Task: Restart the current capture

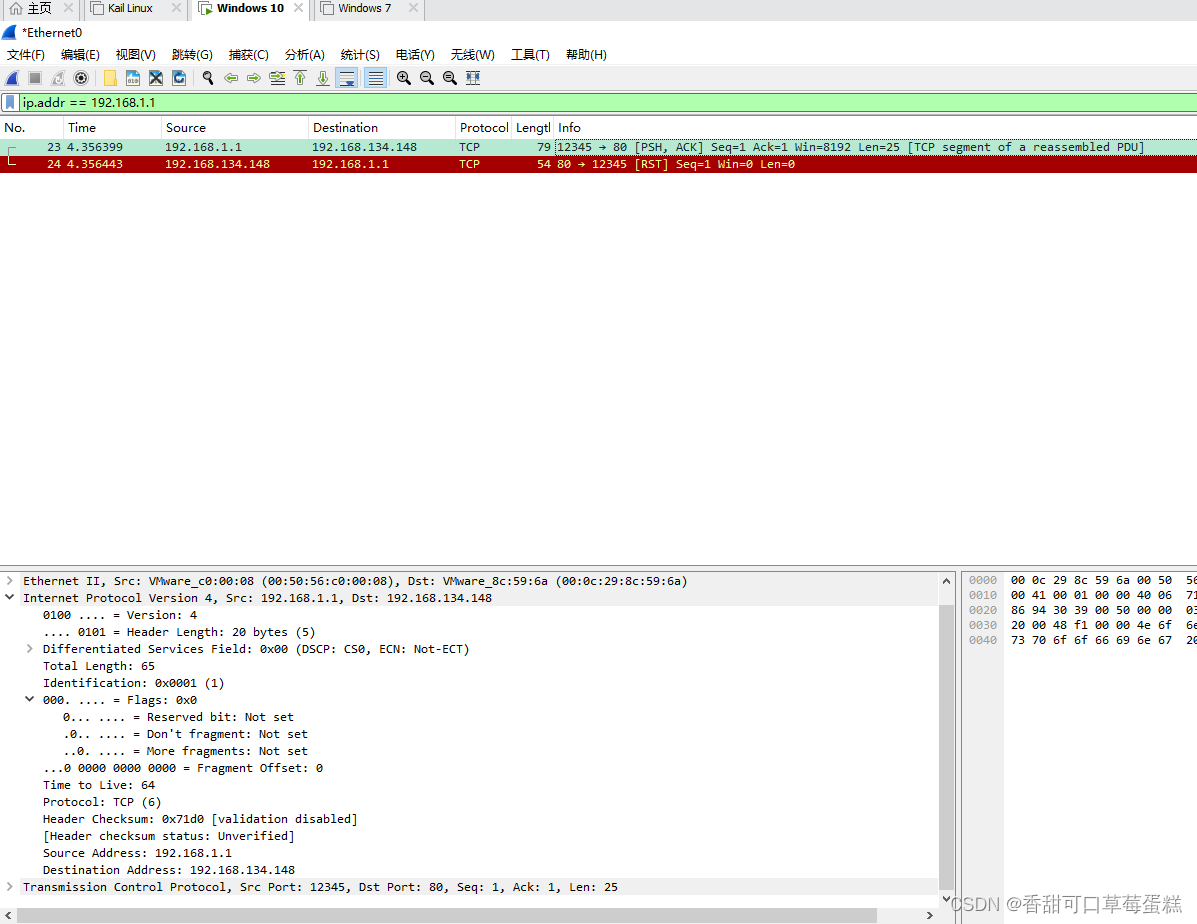Action: 58,78
